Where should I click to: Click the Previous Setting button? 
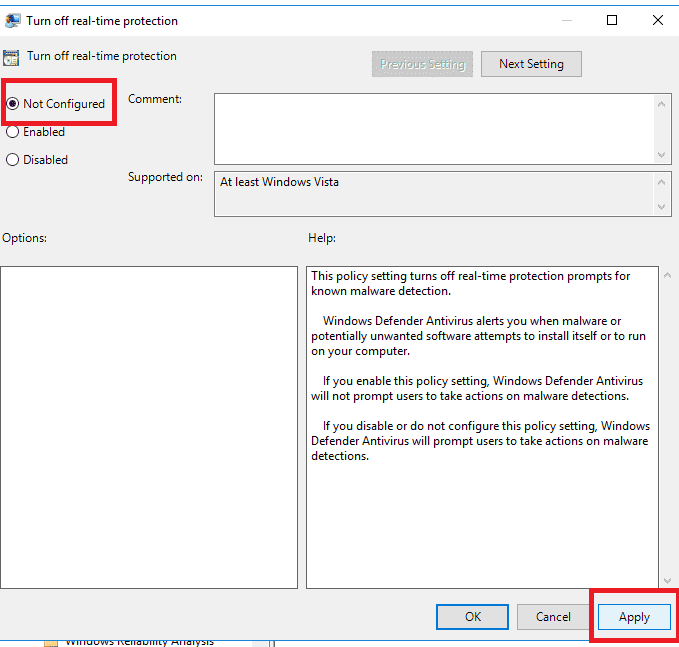(422, 64)
